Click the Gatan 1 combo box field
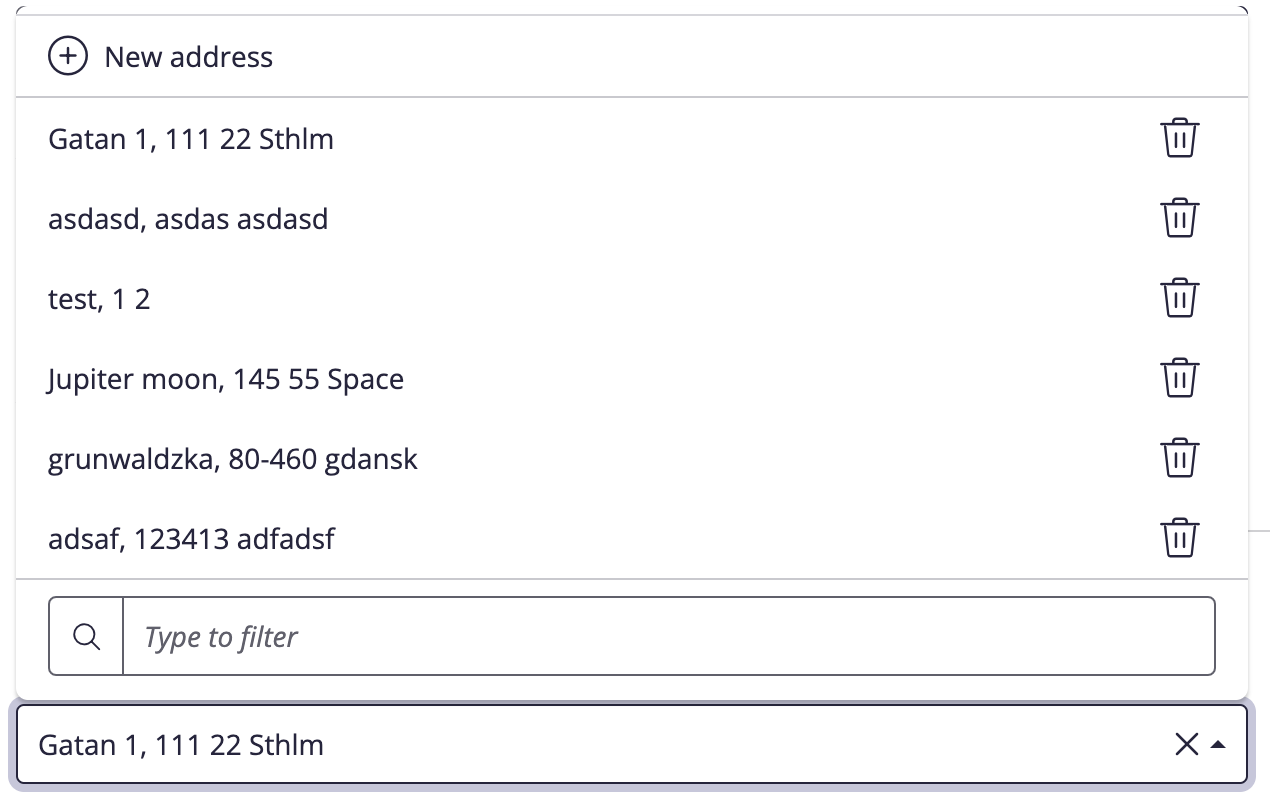The width and height of the screenshot is (1270, 812). (632, 744)
